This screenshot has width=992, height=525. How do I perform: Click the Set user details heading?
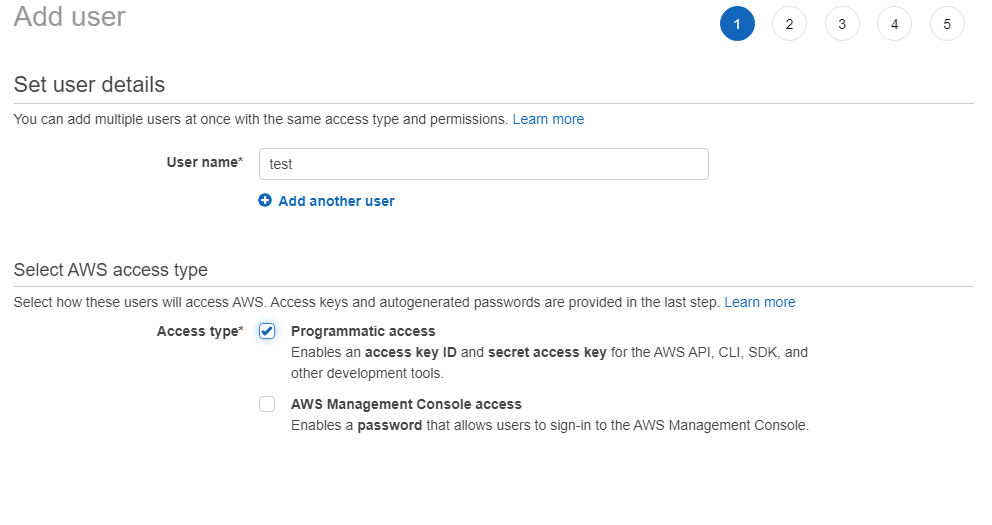[89, 85]
